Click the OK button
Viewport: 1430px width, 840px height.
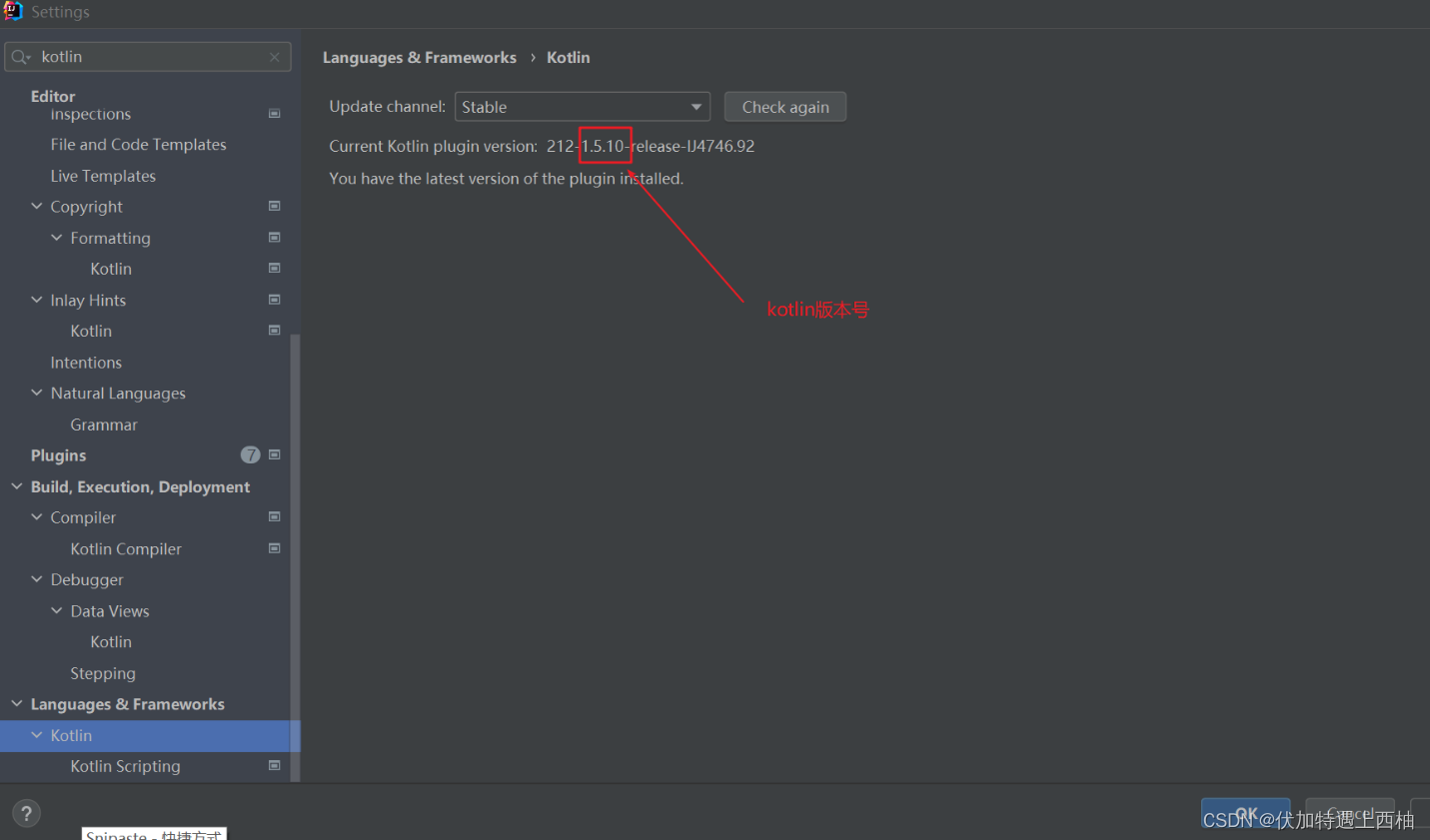pyautogui.click(x=1245, y=813)
